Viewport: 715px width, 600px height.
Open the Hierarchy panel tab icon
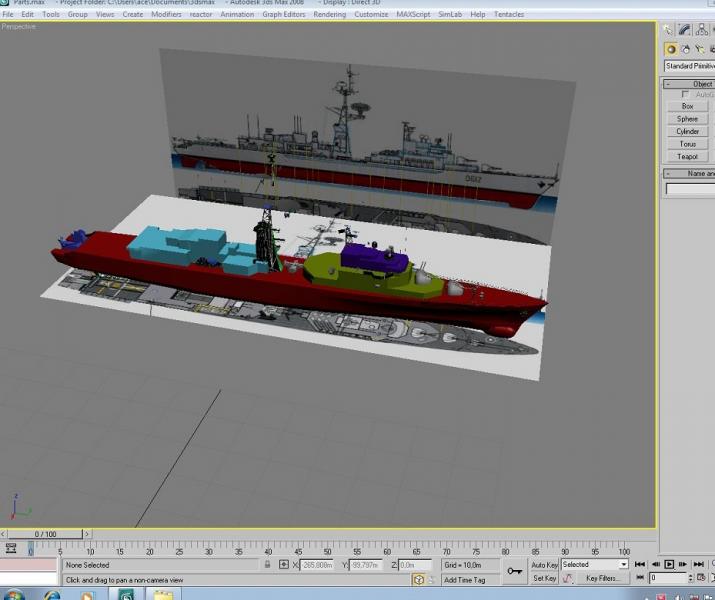702,30
